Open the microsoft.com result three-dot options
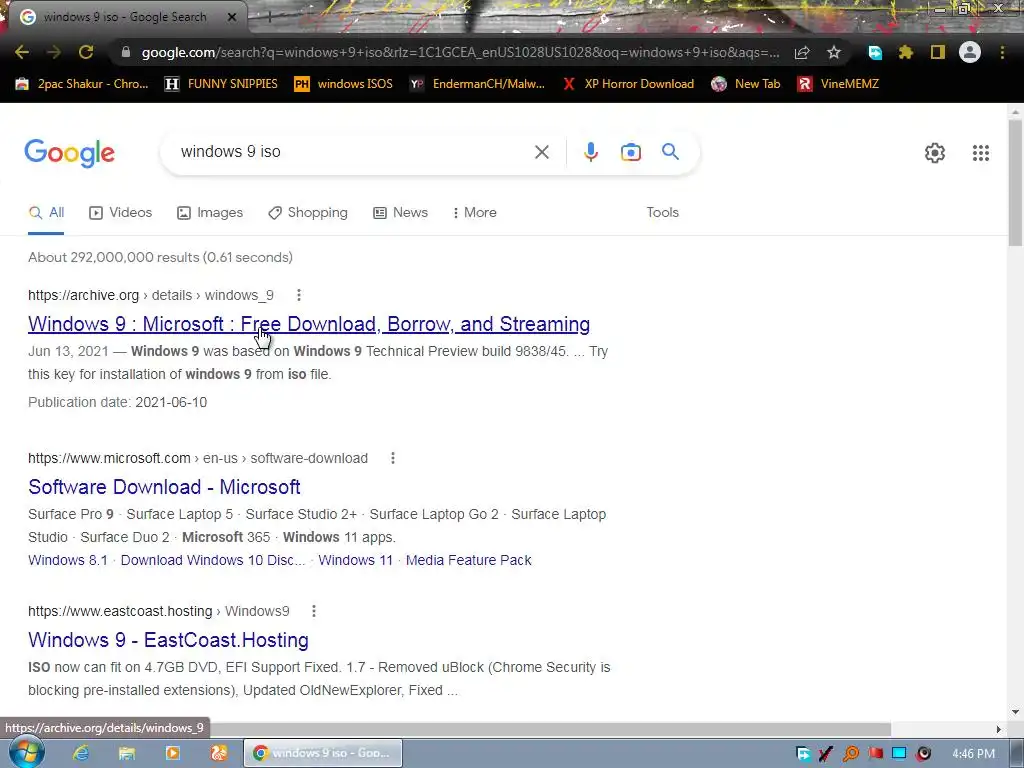The width and height of the screenshot is (1024, 768). click(392, 458)
